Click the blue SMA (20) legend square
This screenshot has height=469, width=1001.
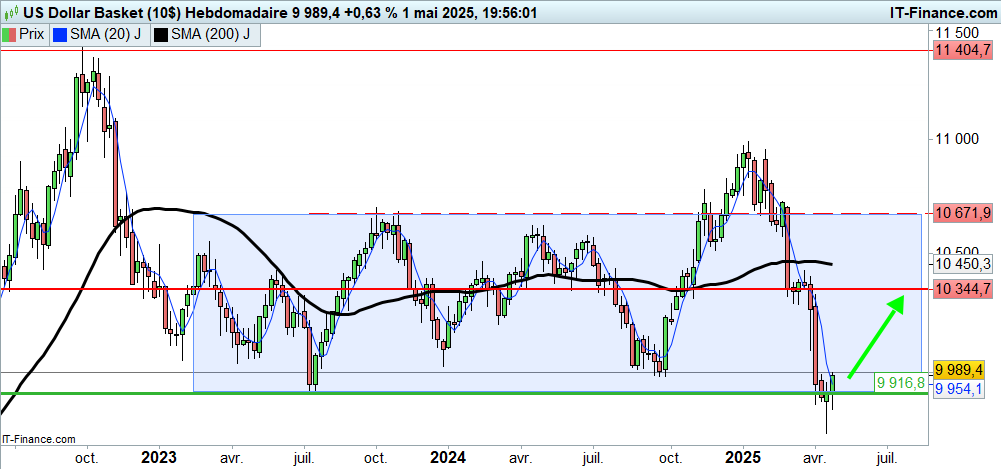click(x=60, y=34)
